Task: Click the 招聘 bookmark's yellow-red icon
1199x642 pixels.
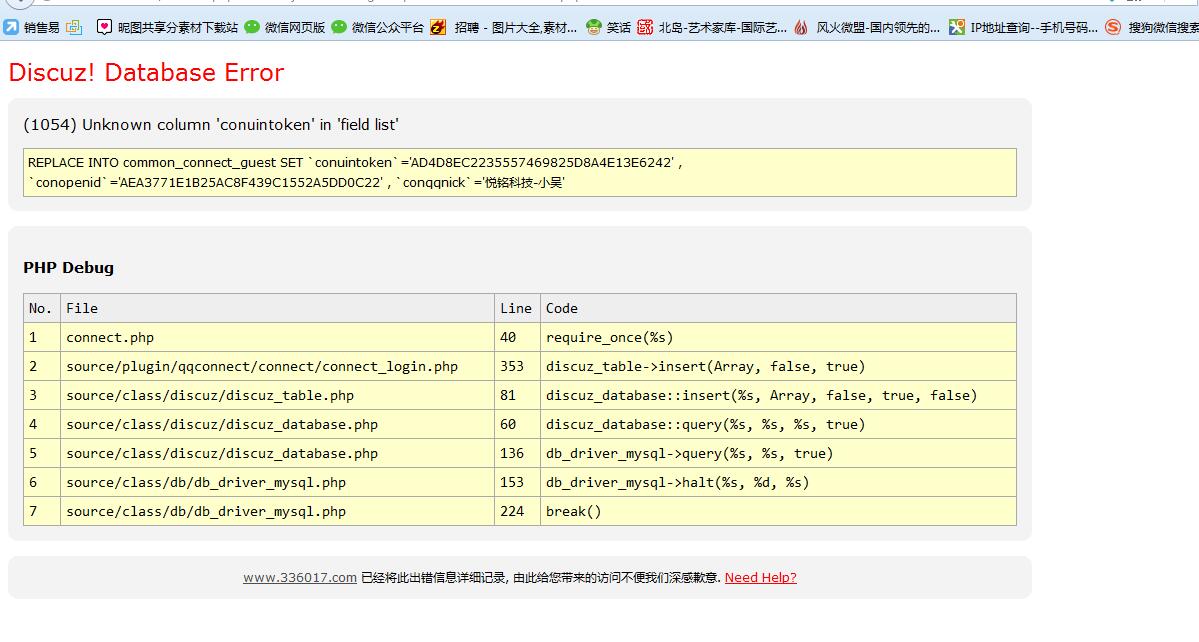Action: [438, 27]
